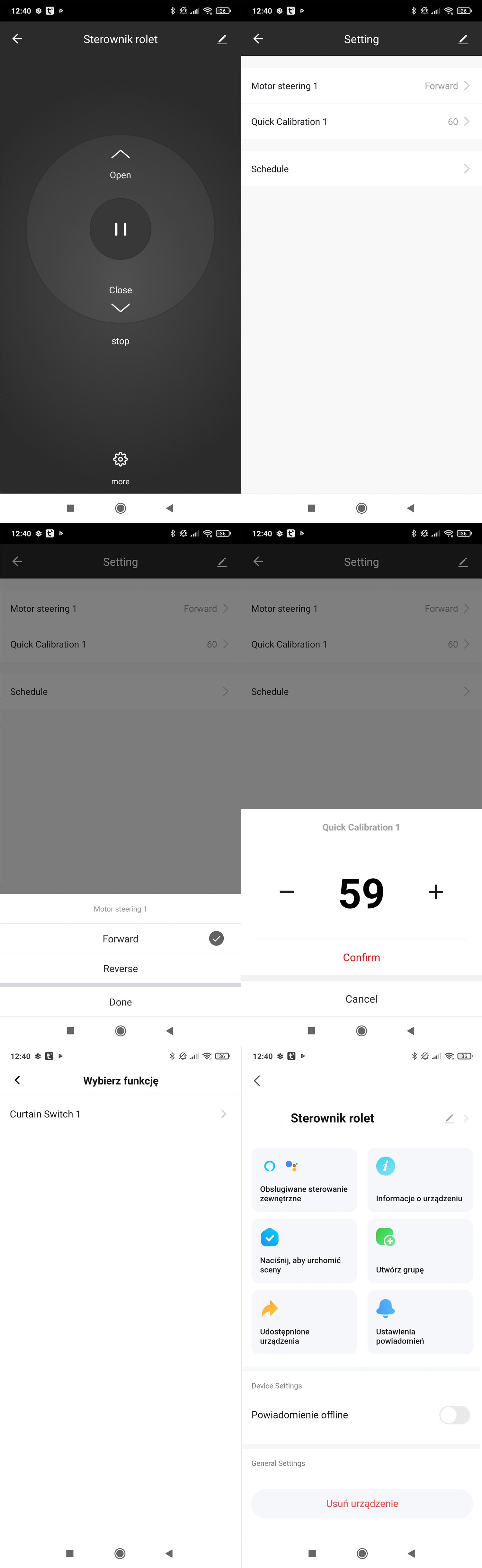Tap the red Usuń urządzenie button
This screenshot has height=1568, width=482.
pyautogui.click(x=362, y=1503)
